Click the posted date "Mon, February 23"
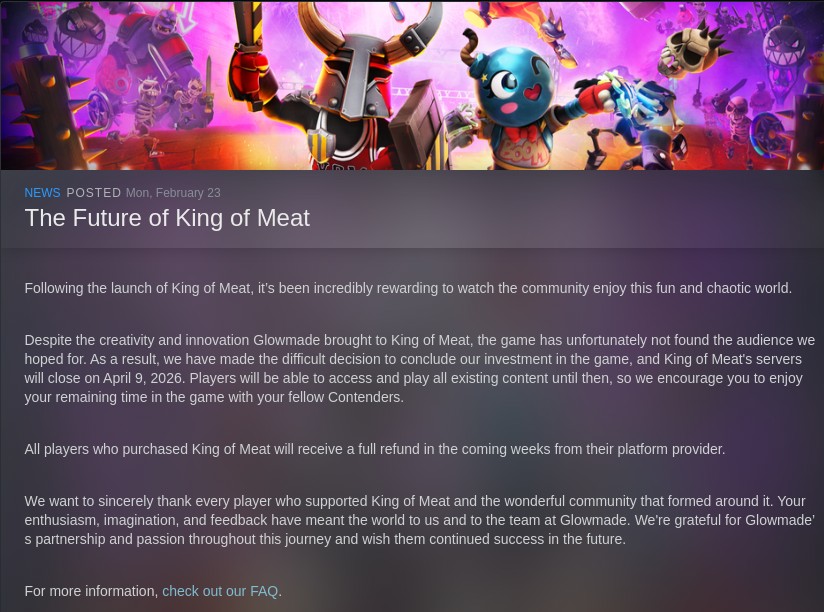This screenshot has width=824, height=612. pyautogui.click(x=173, y=193)
